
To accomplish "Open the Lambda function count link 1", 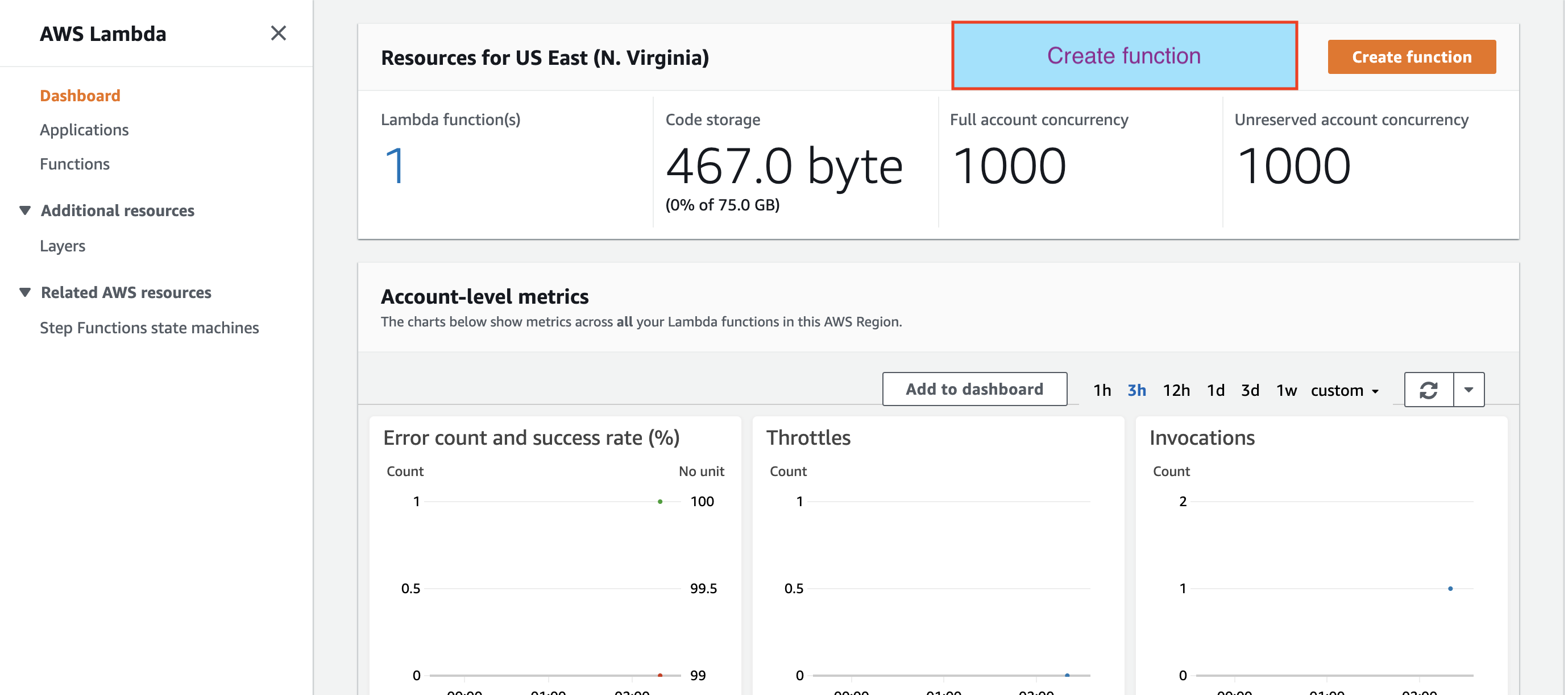I will point(395,166).
